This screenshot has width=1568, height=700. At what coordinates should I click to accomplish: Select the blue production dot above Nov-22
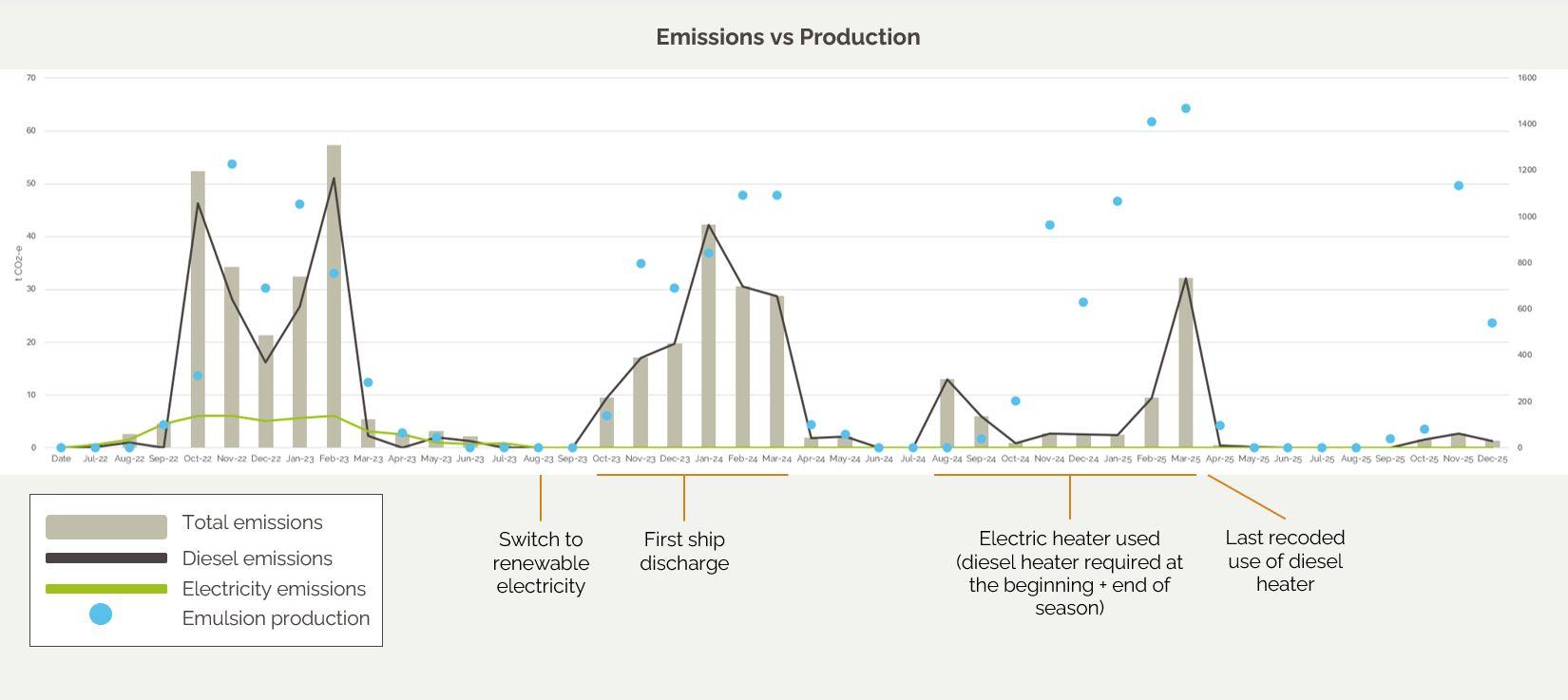[x=232, y=164]
